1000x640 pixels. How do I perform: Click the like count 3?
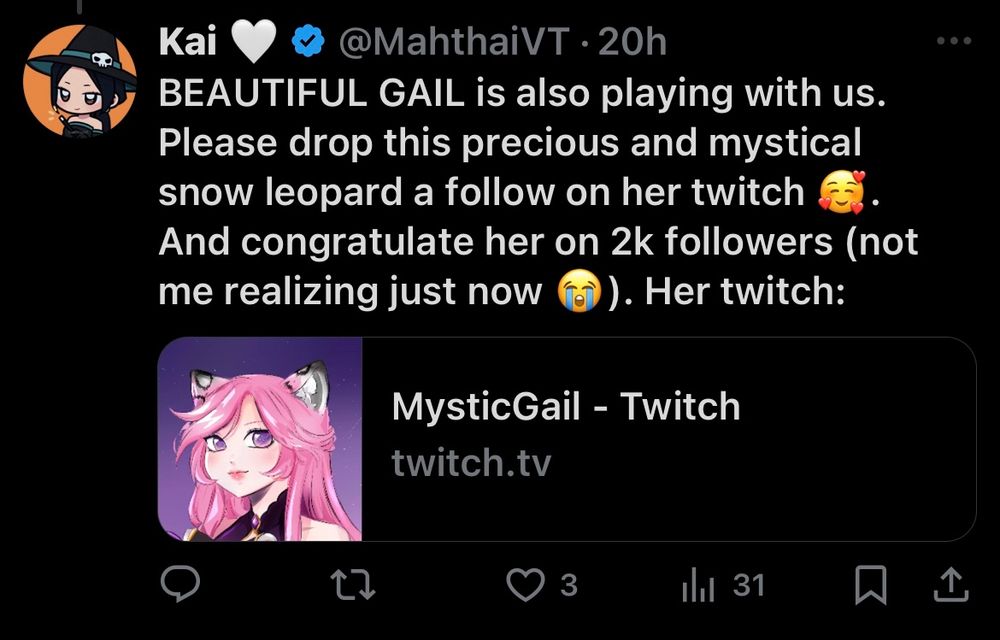click(x=569, y=585)
